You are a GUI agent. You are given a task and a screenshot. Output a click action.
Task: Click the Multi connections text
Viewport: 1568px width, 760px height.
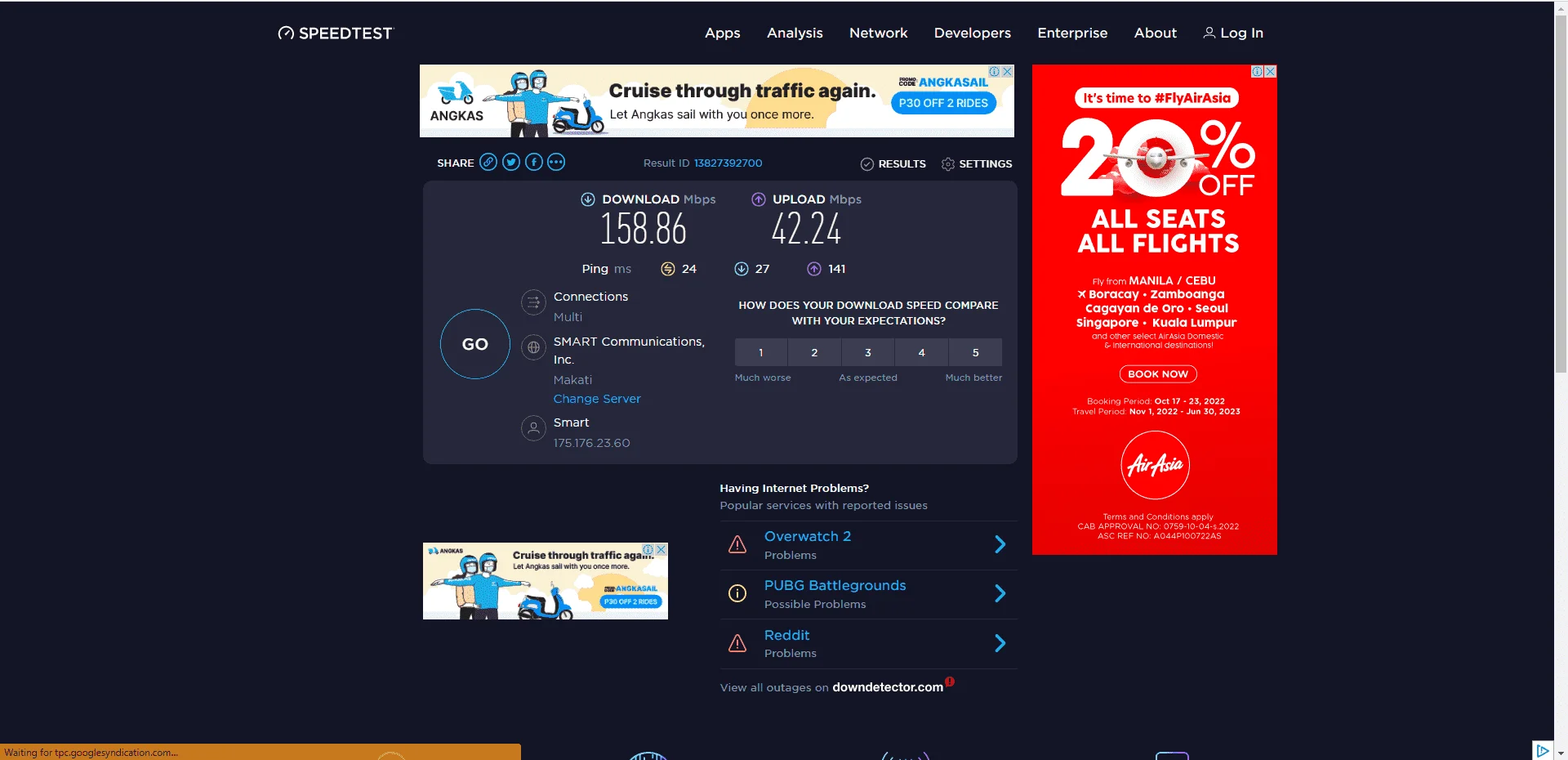coord(568,317)
